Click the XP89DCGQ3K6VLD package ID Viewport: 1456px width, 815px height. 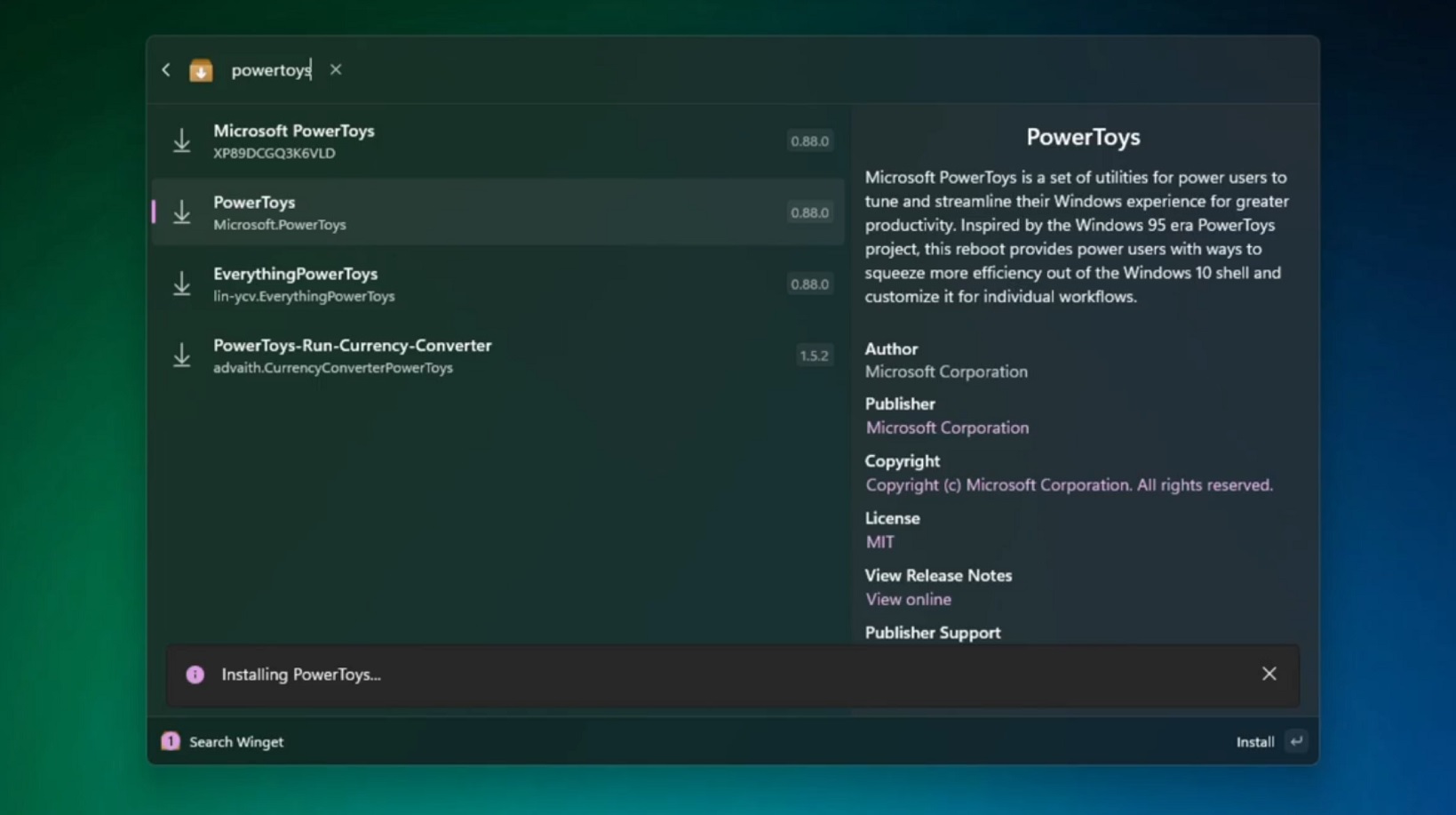274,153
